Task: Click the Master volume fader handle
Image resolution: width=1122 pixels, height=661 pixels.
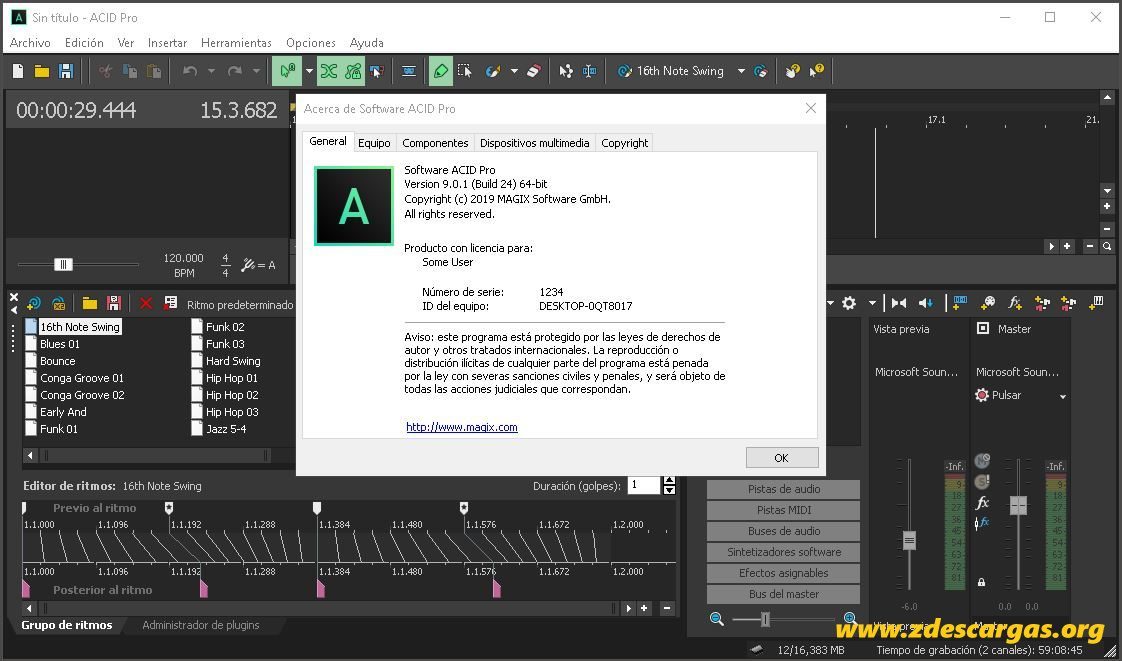Action: pyautogui.click(x=1018, y=505)
